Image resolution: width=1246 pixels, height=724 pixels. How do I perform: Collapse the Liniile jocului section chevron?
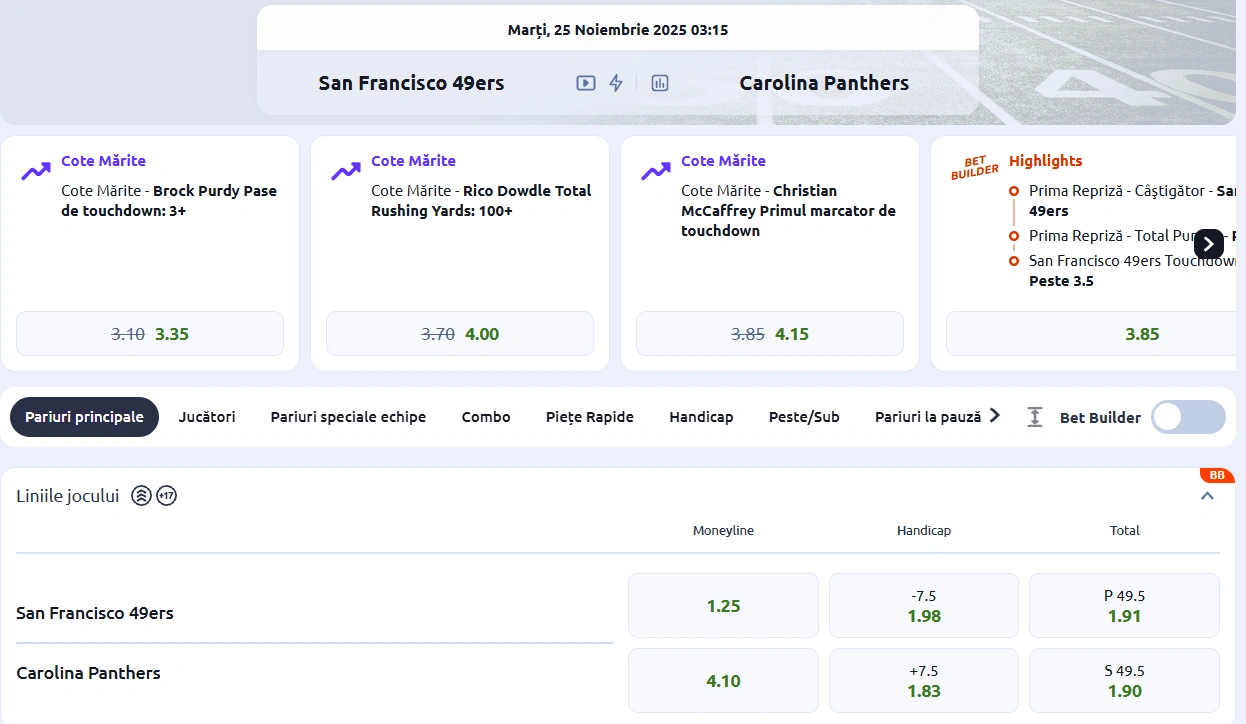[1207, 494]
